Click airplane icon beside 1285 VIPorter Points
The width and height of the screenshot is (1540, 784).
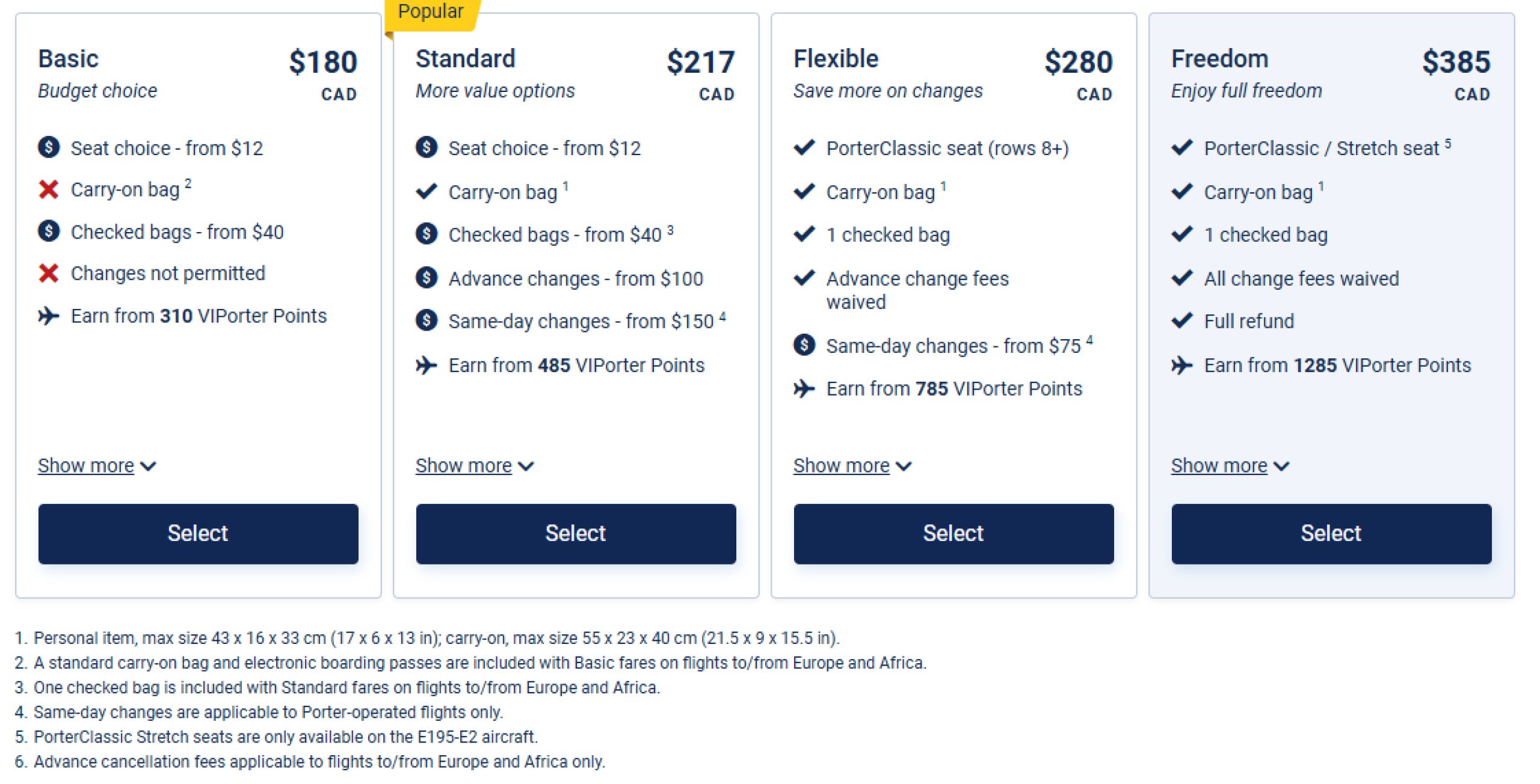pos(1182,365)
